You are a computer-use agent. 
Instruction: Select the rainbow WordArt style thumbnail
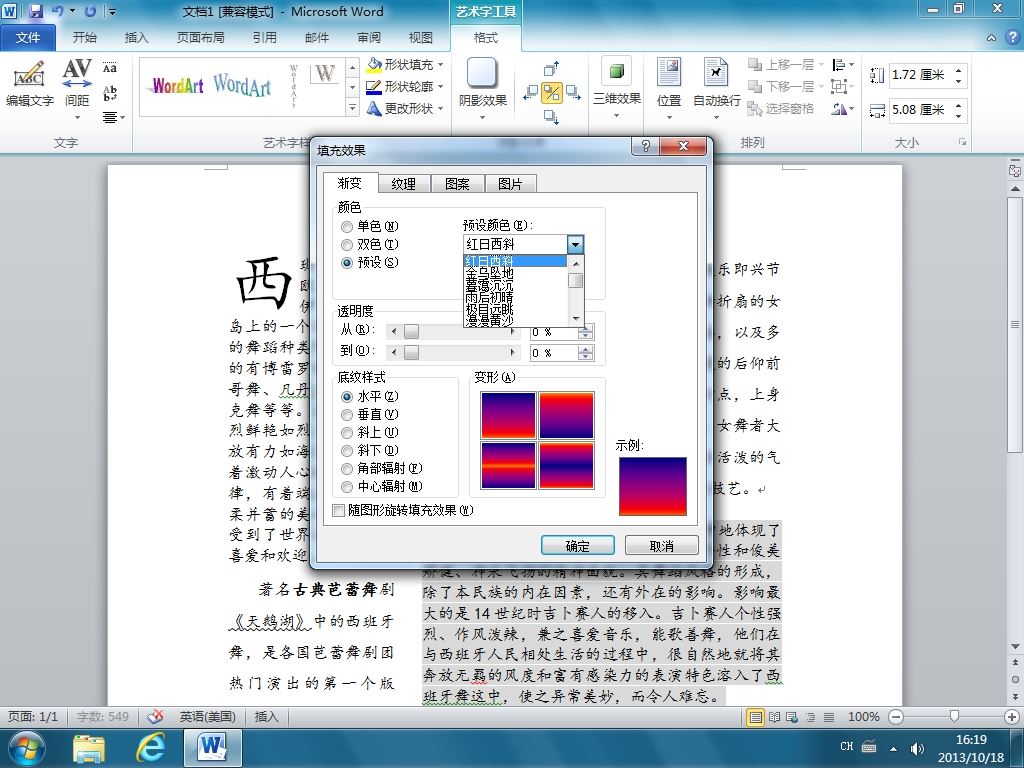tap(178, 86)
